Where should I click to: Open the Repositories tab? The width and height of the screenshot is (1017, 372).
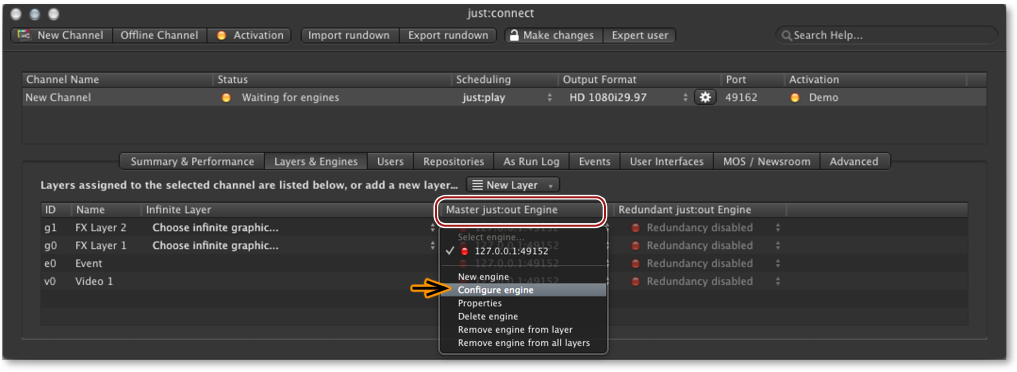coord(453,161)
